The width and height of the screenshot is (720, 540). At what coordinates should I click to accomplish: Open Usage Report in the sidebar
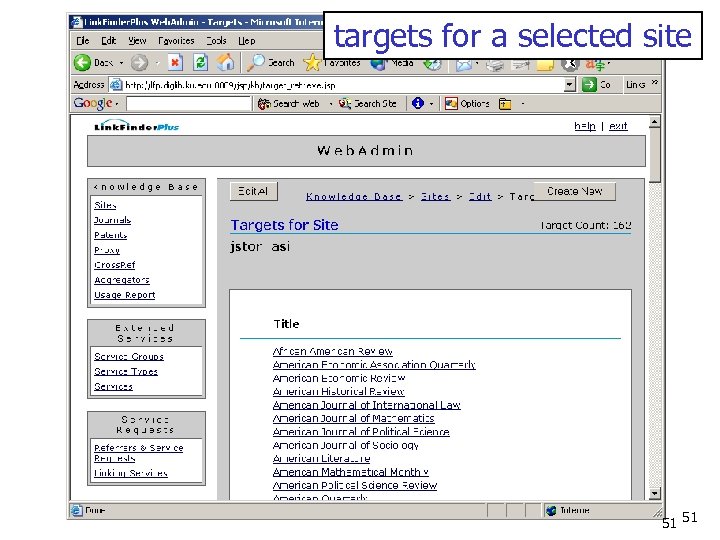click(124, 295)
